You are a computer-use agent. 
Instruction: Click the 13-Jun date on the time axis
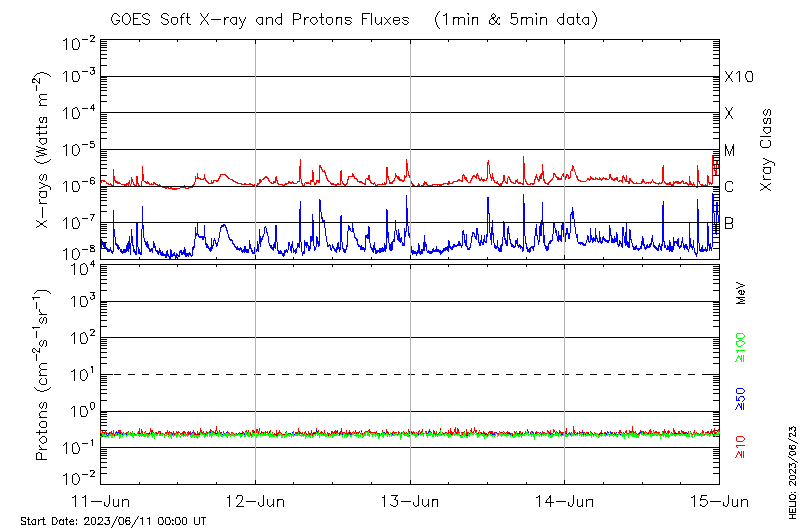click(x=410, y=500)
